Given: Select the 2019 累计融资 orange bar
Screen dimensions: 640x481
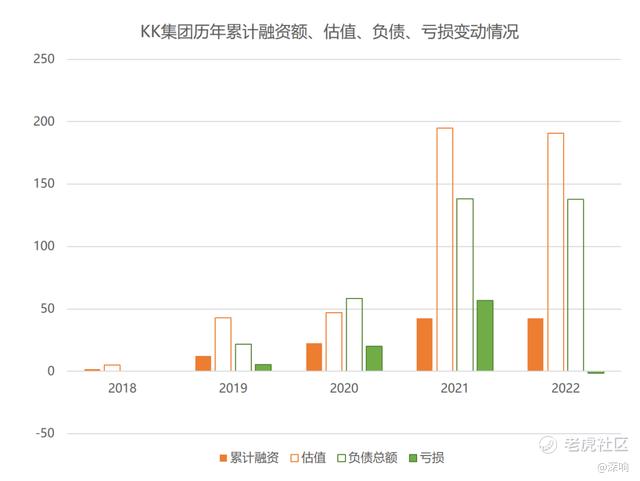Looking at the screenshot, I should pos(203,363).
